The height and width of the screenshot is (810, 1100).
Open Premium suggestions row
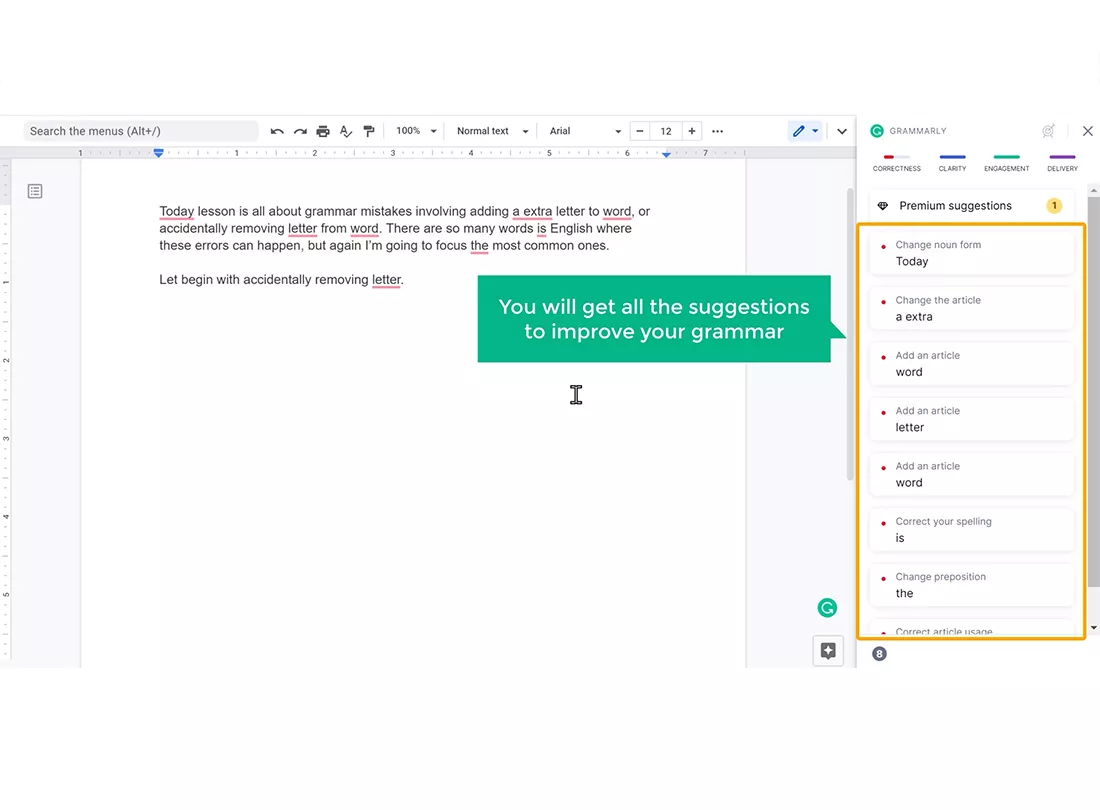click(x=972, y=205)
